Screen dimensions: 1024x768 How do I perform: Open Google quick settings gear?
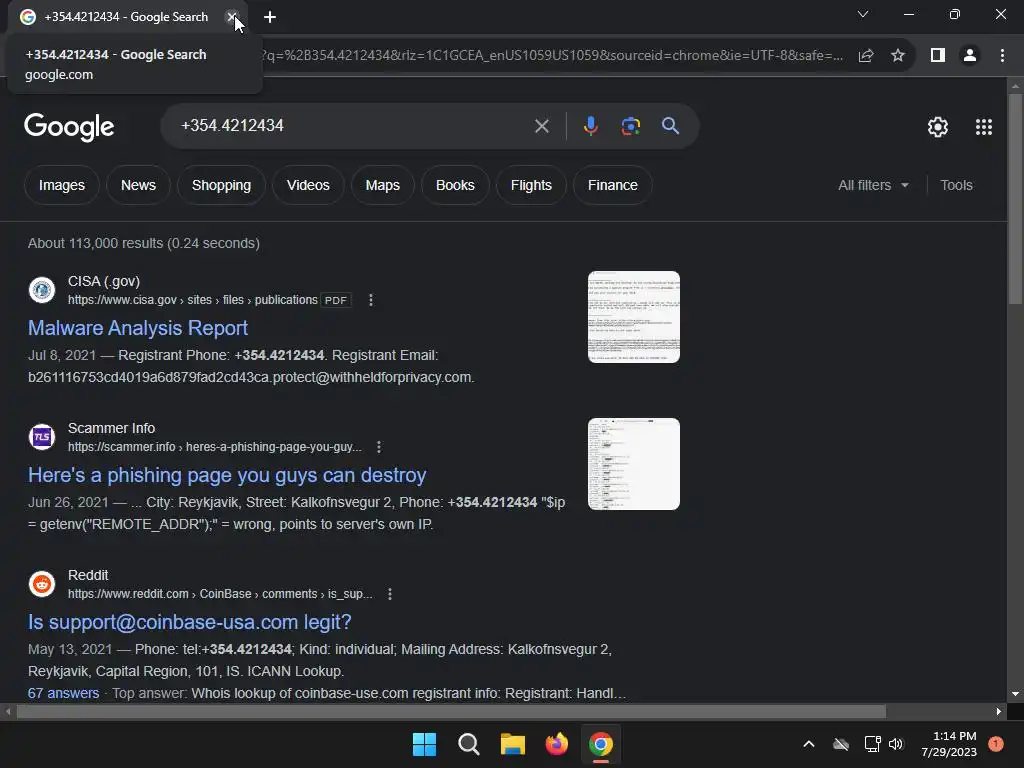click(938, 127)
